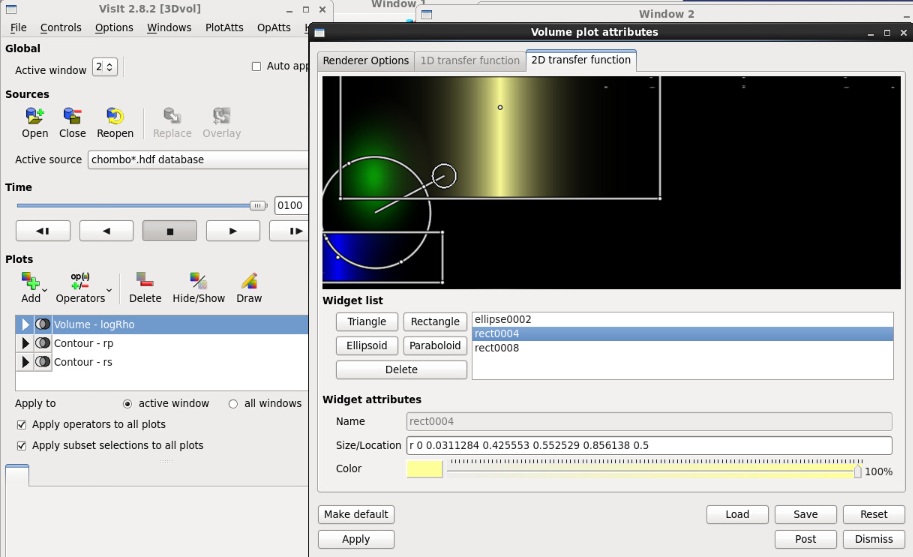Screen dimensions: 913x557
Task: Click the Close source icon
Action: coord(72,116)
